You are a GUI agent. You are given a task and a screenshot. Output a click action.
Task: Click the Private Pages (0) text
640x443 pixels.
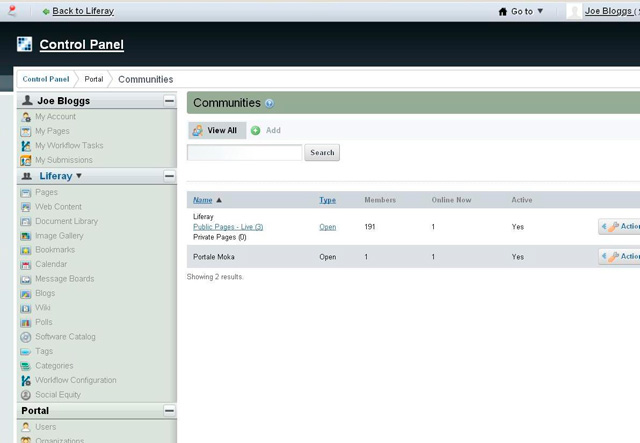[220, 237]
